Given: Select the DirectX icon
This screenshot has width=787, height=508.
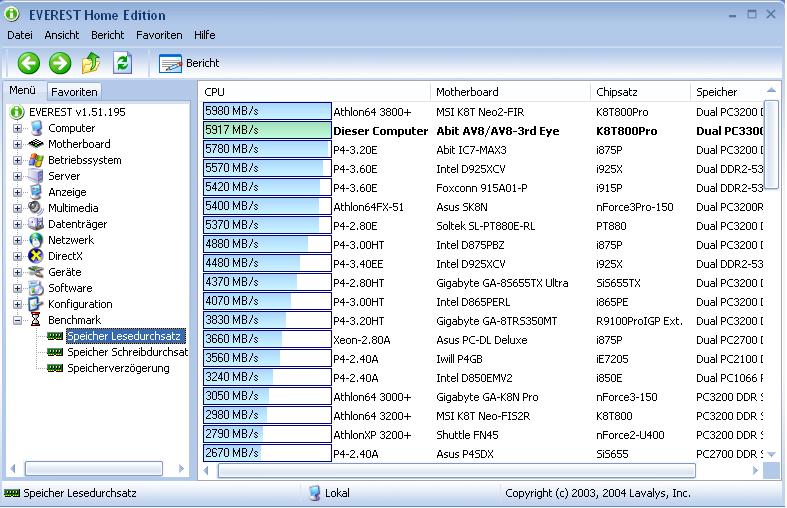Looking at the screenshot, I should tap(36, 256).
